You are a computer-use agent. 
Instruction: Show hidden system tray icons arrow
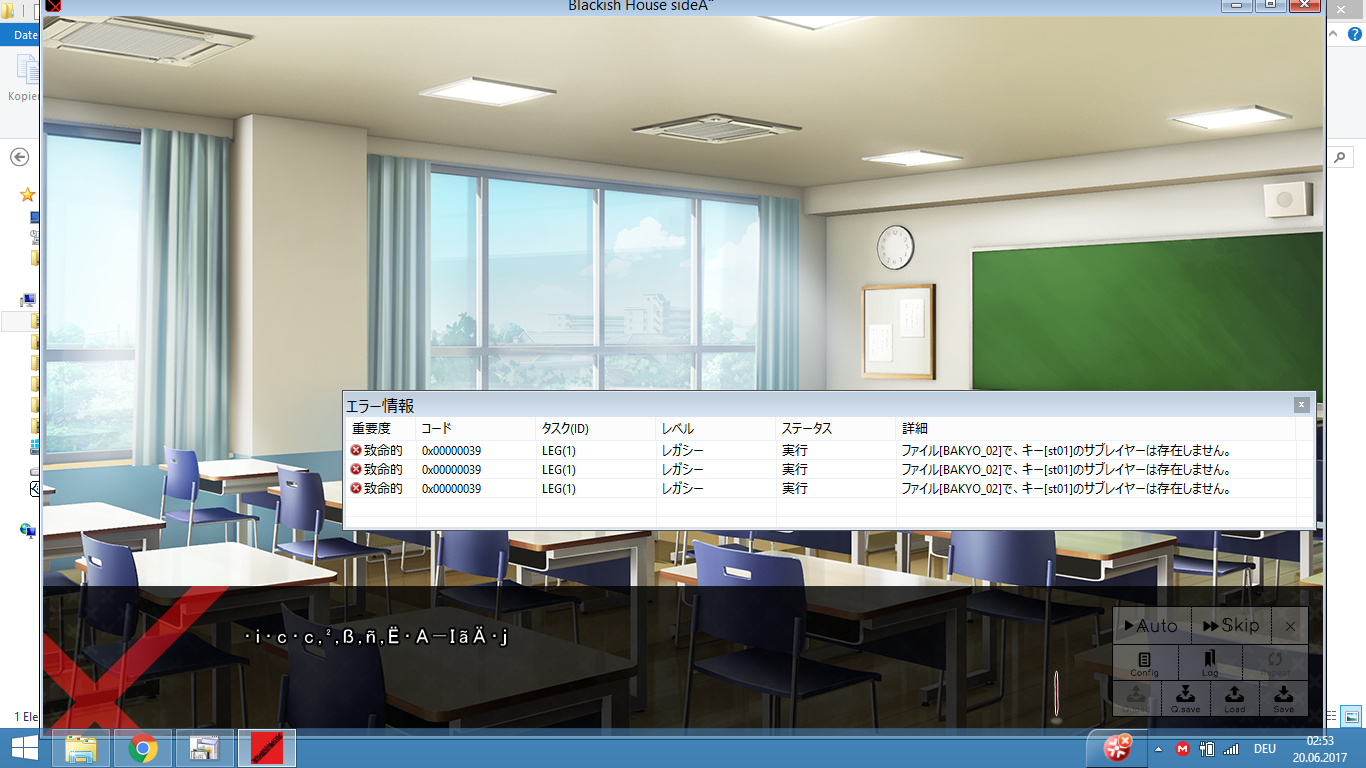pyautogui.click(x=1158, y=749)
